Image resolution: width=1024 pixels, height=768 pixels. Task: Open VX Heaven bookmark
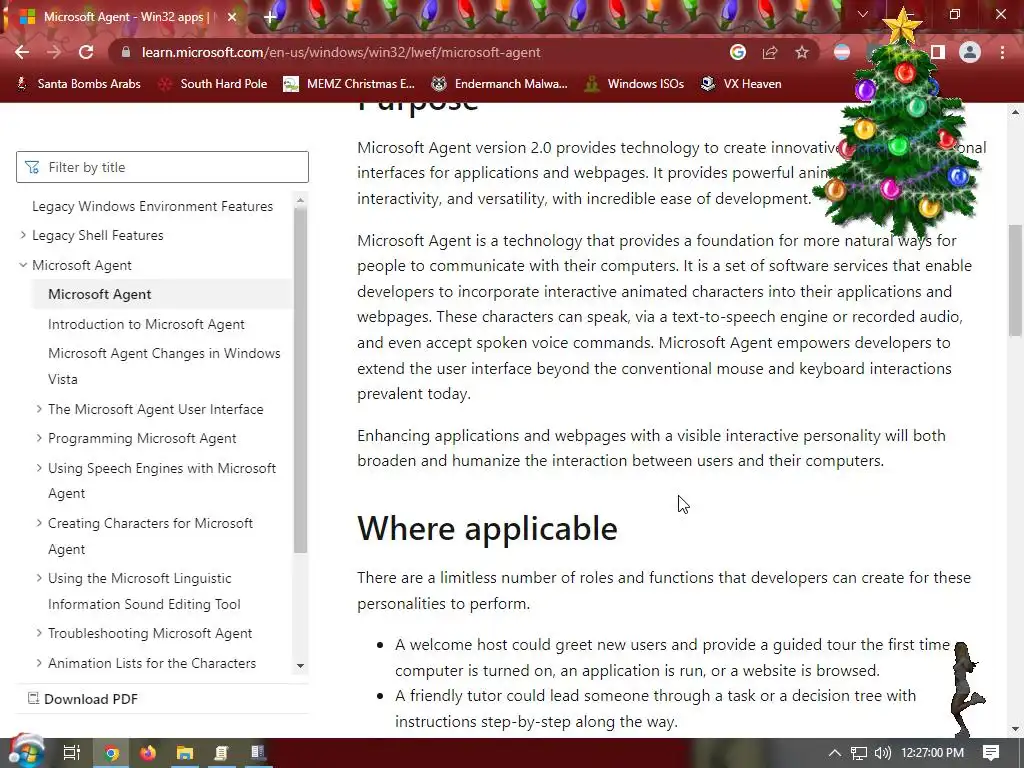pos(741,84)
